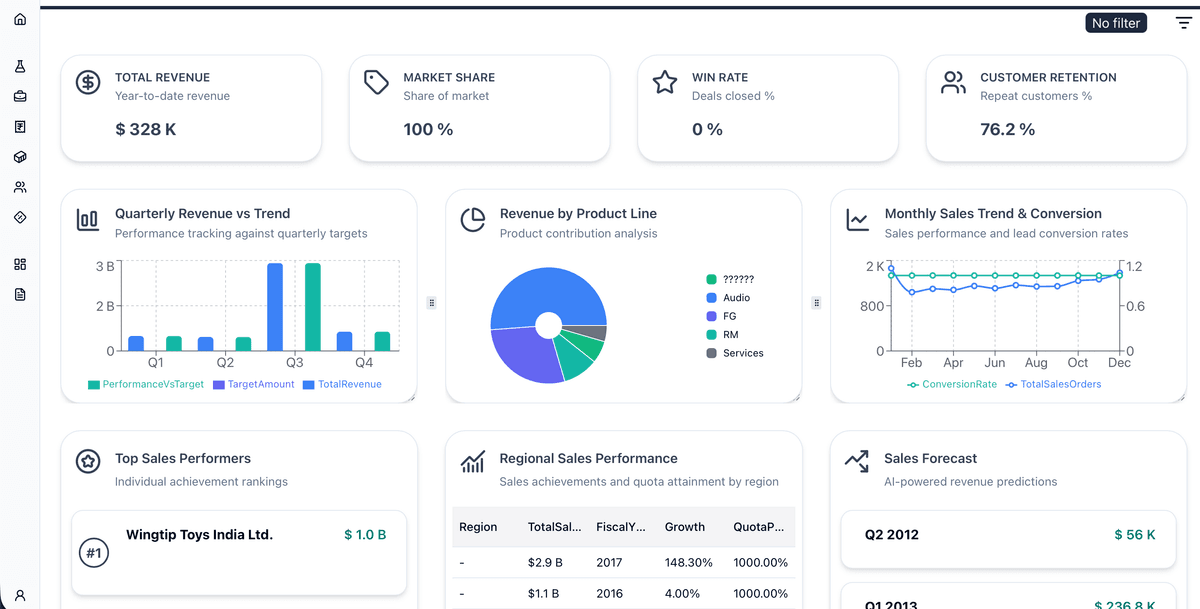Open the apps grid icon in the sidebar
The image size is (1200, 609).
point(19,263)
